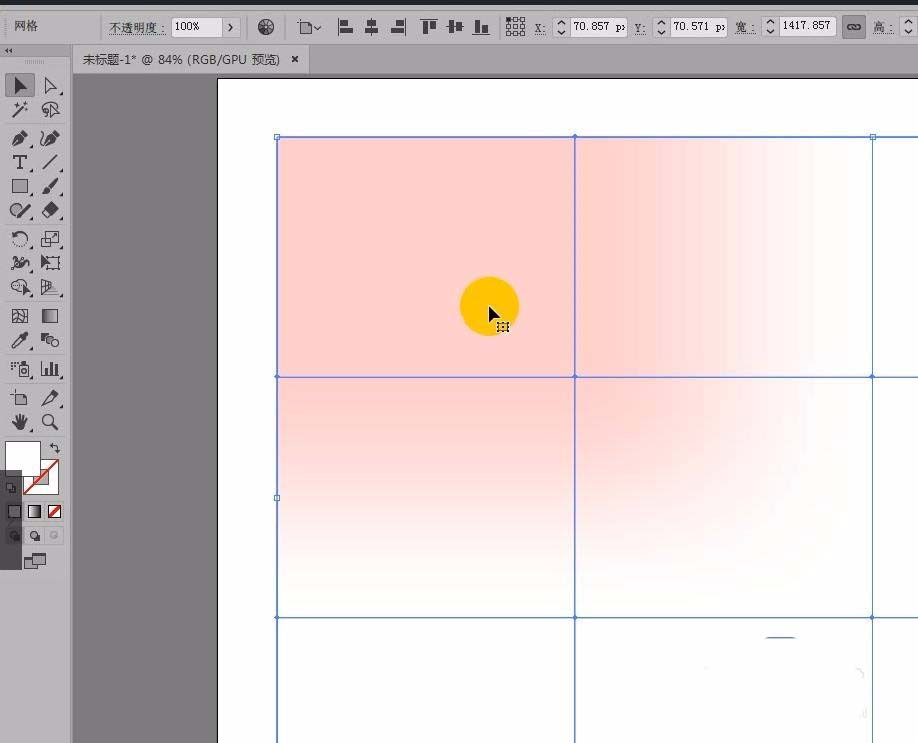Viewport: 918px width, 743px height.
Task: Select the Puppet Warp tool
Action: pyautogui.click(x=20, y=263)
